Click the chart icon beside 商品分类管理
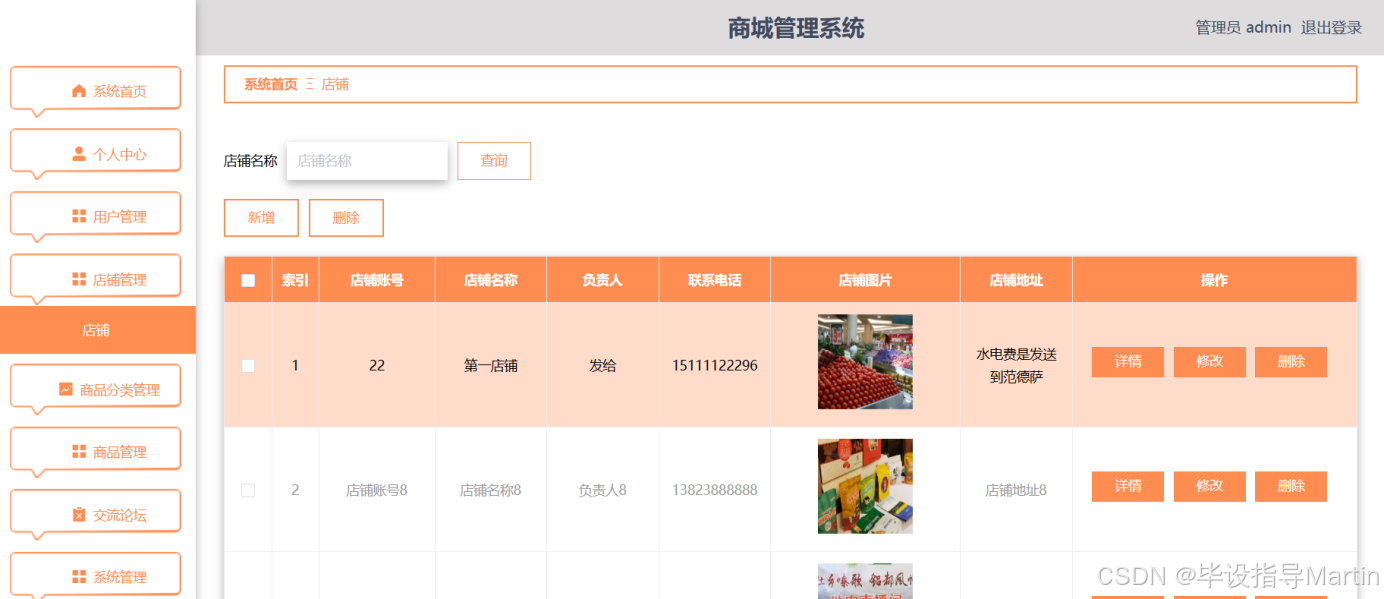The width and height of the screenshot is (1384, 599). pyautogui.click(x=66, y=389)
